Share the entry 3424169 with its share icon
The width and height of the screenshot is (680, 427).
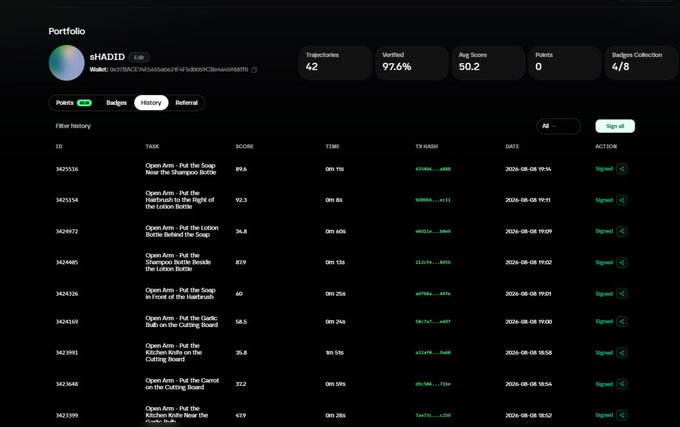(x=621, y=321)
